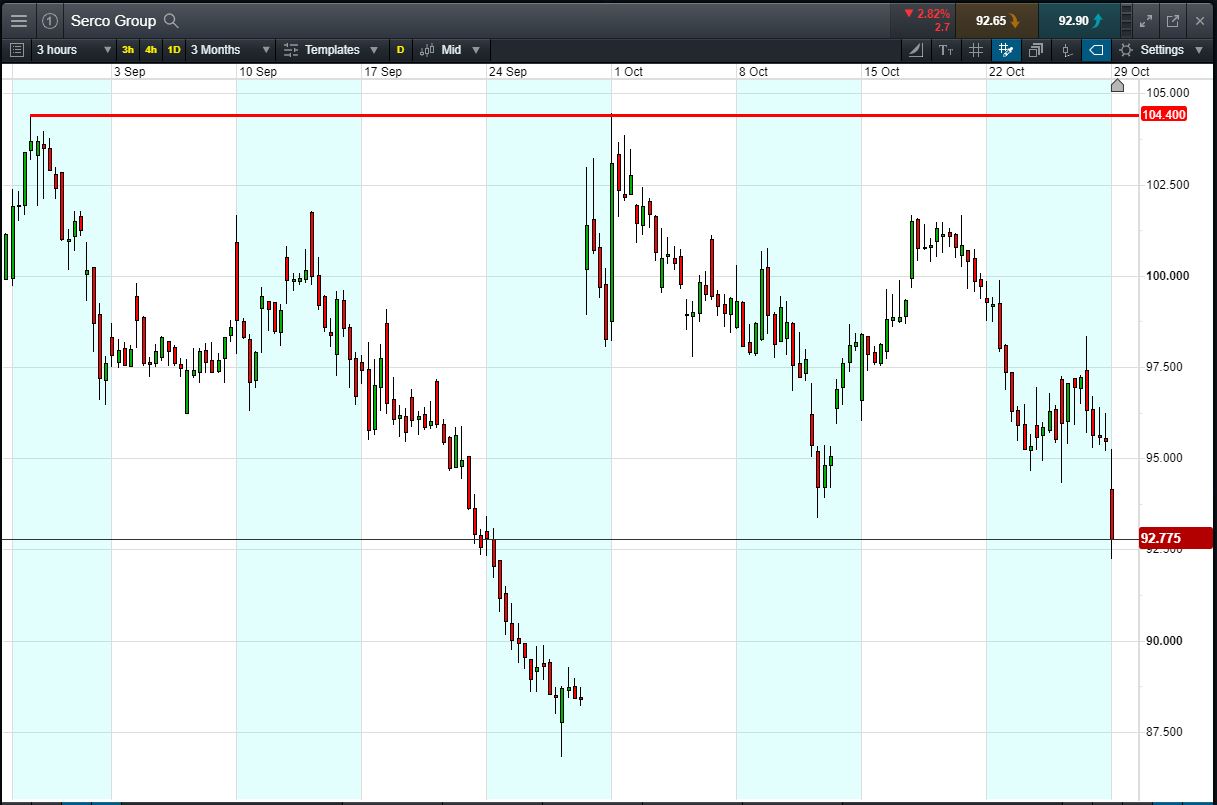Image resolution: width=1217 pixels, height=805 pixels.
Task: Click the candlestick chart type icon
Action: (x=1066, y=49)
